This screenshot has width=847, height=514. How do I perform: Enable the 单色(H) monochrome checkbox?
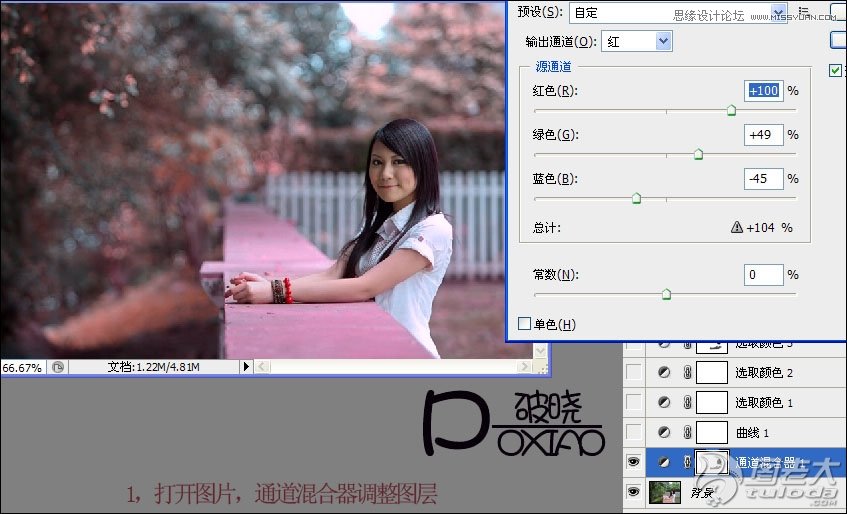[524, 324]
